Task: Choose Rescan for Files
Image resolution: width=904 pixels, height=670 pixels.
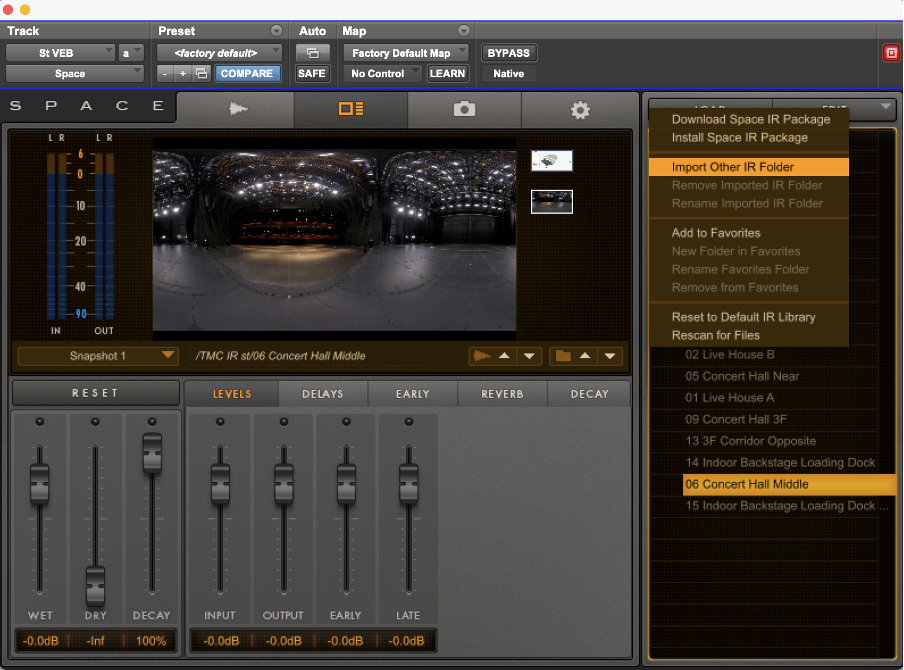Action: tap(748, 336)
